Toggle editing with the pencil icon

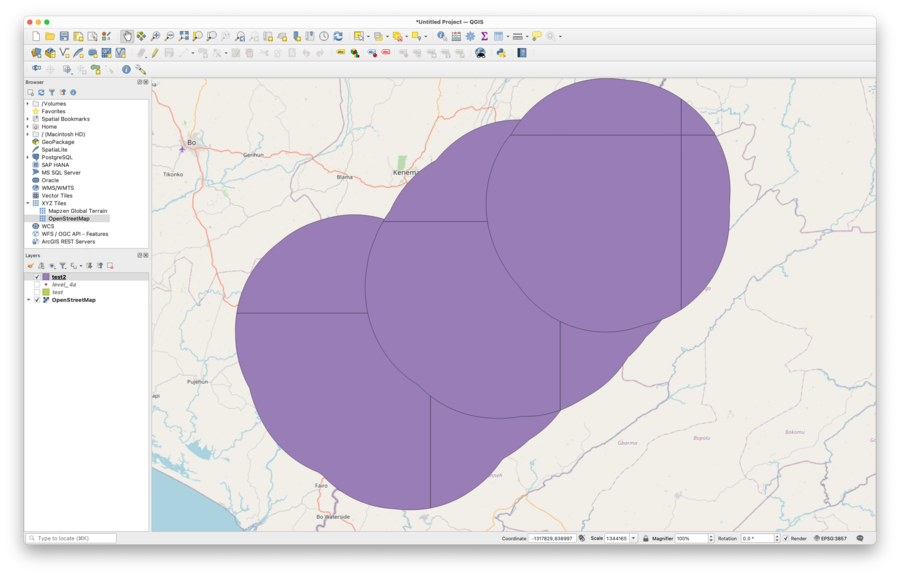pyautogui.click(x=154, y=53)
